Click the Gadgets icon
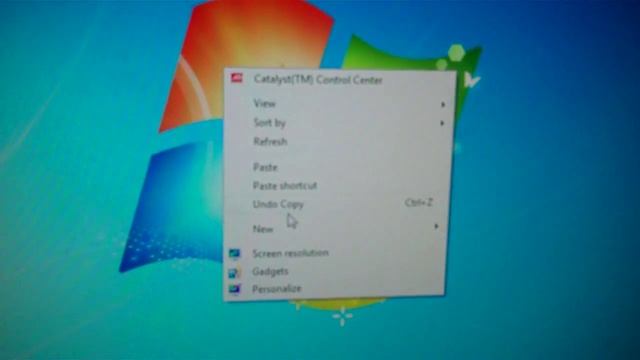Image resolution: width=640 pixels, height=360 pixels. click(x=235, y=273)
